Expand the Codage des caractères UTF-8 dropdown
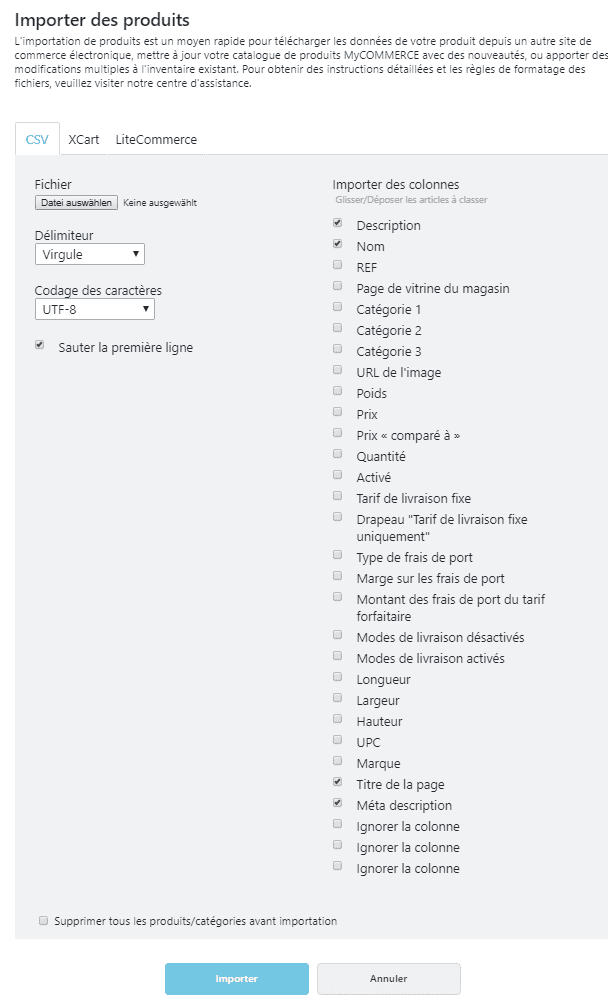Viewport: 608px width, 1005px height. (x=95, y=309)
